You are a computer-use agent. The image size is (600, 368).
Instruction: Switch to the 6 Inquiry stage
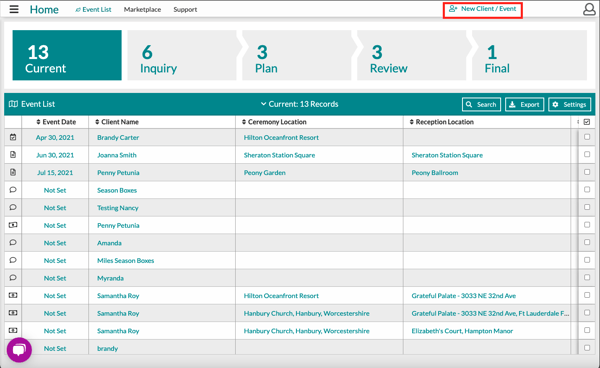pos(182,55)
